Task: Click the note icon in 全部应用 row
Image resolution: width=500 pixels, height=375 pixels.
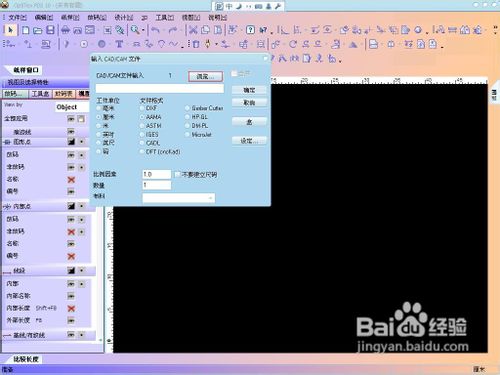Action: coord(81,119)
